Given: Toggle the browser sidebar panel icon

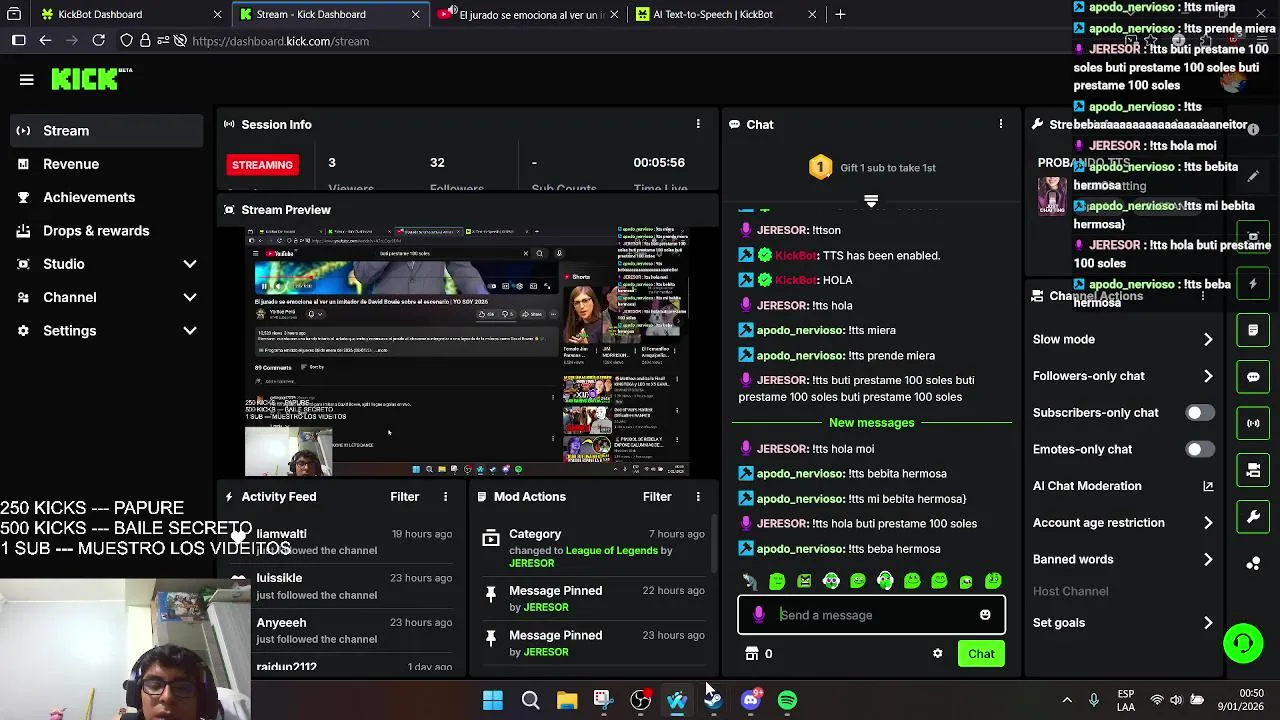Looking at the screenshot, I should coord(18,41).
